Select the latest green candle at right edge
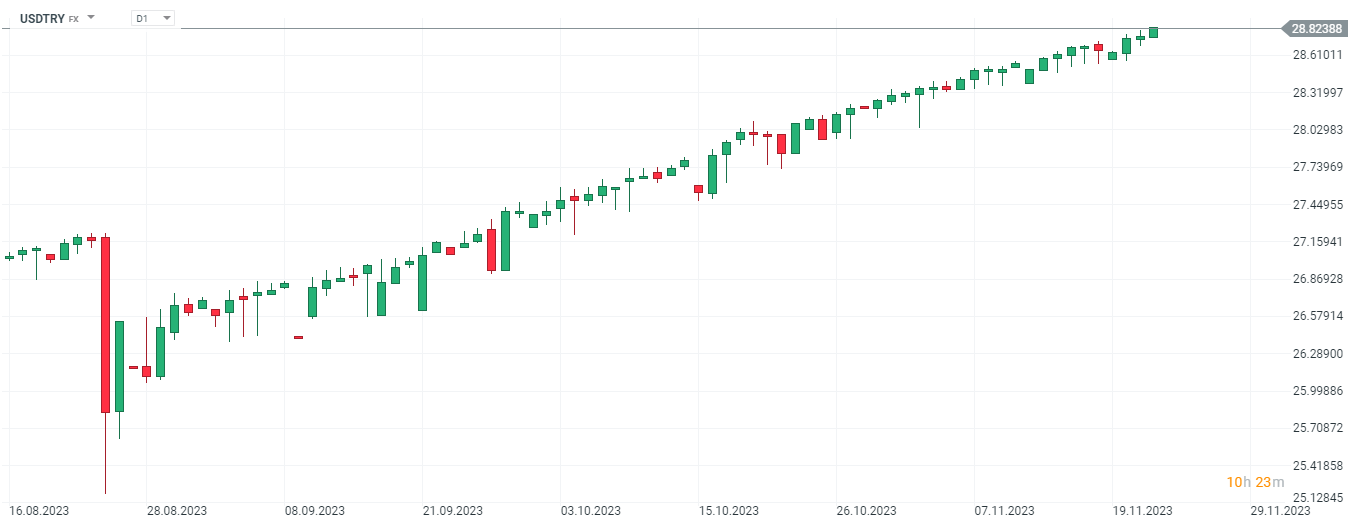The height and width of the screenshot is (528, 1353). (x=1153, y=32)
